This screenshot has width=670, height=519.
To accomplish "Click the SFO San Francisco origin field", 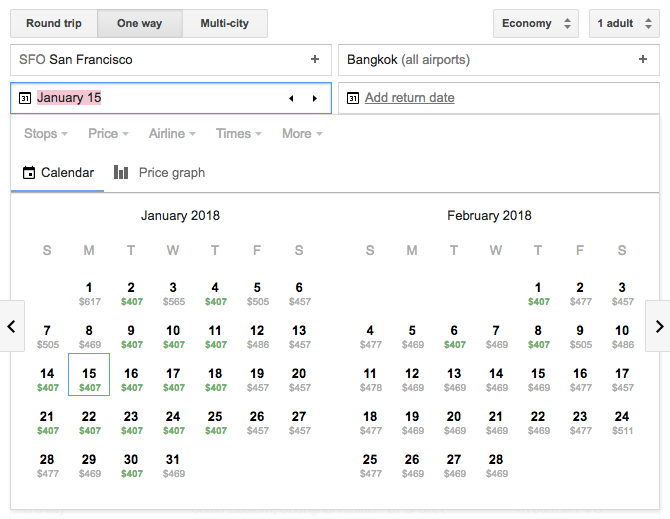I will point(160,60).
